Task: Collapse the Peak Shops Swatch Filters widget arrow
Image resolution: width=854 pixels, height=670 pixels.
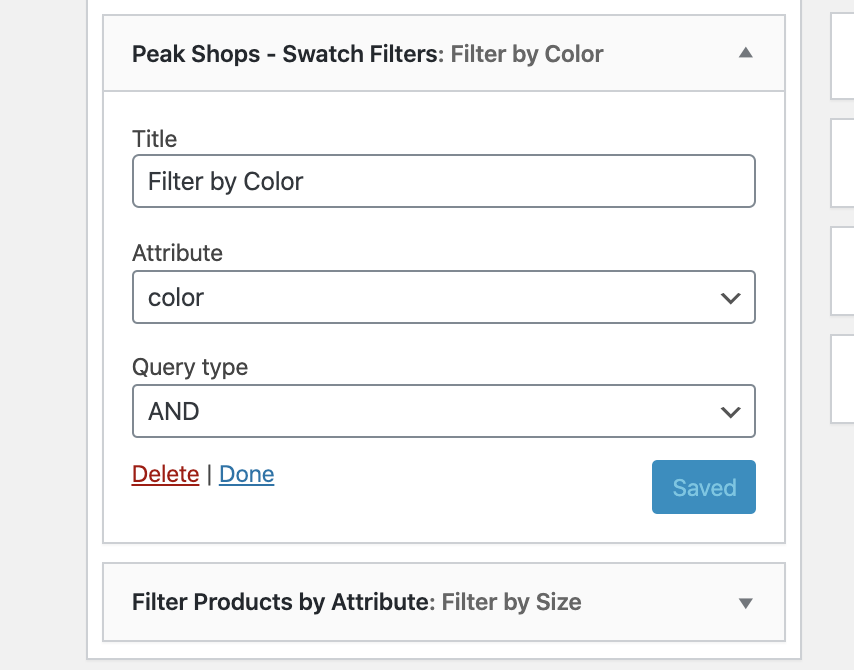Action: point(745,53)
